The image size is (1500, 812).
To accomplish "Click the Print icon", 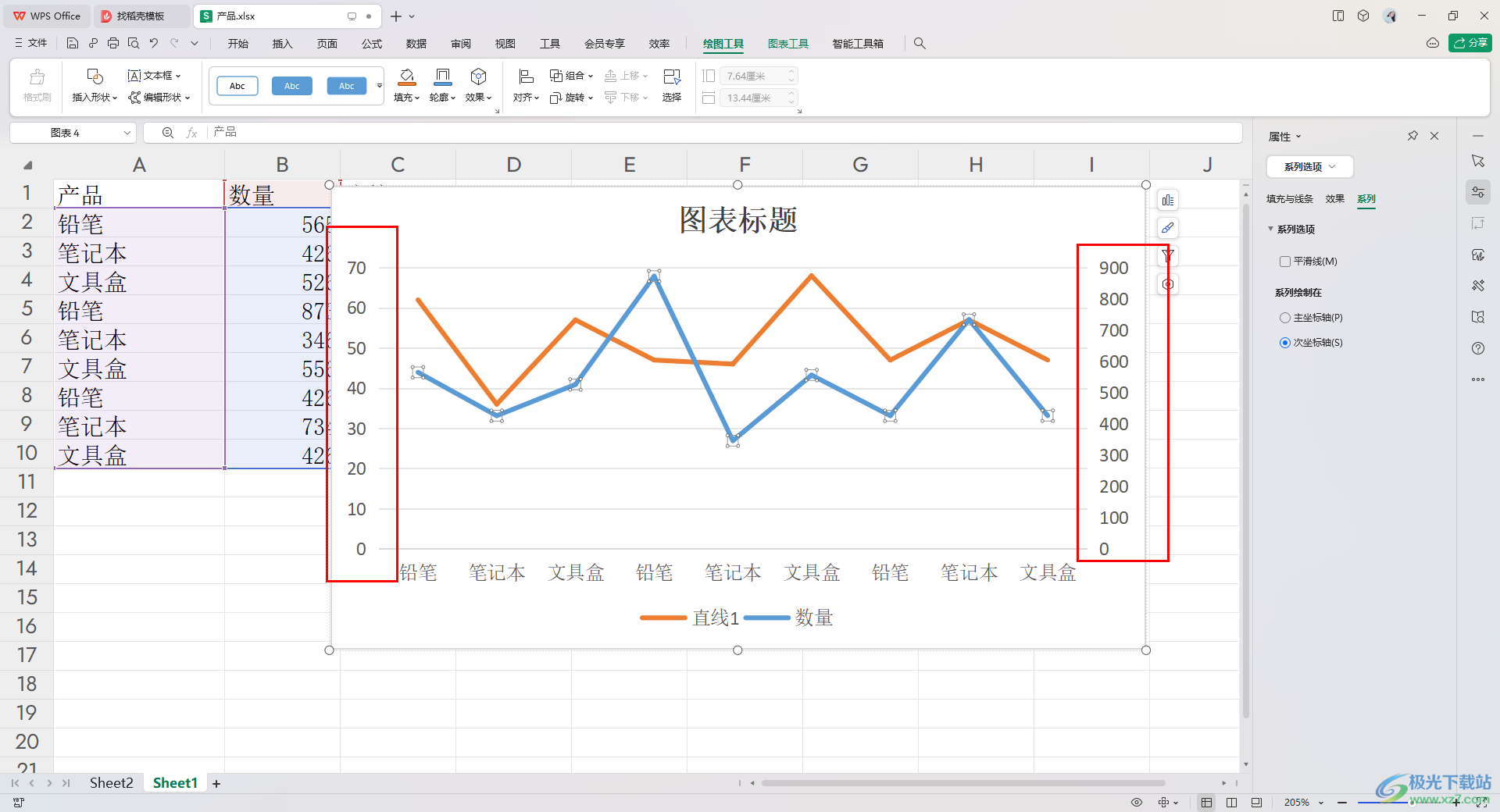I will (113, 44).
